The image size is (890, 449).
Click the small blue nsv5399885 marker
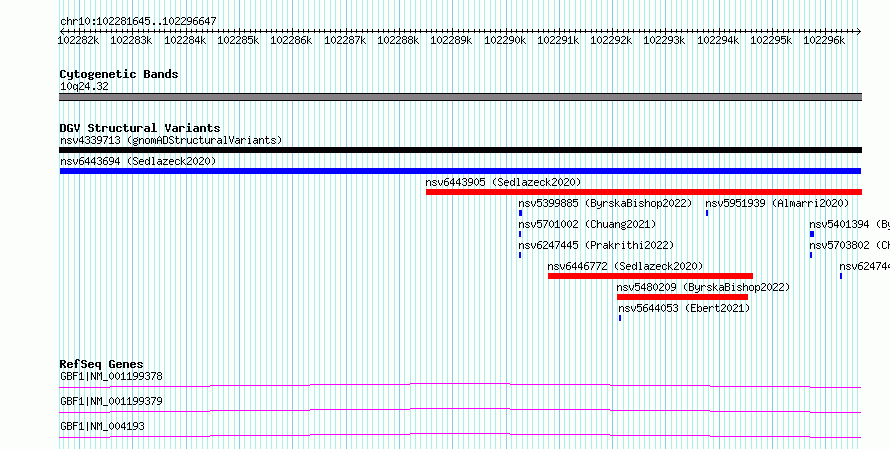click(520, 213)
